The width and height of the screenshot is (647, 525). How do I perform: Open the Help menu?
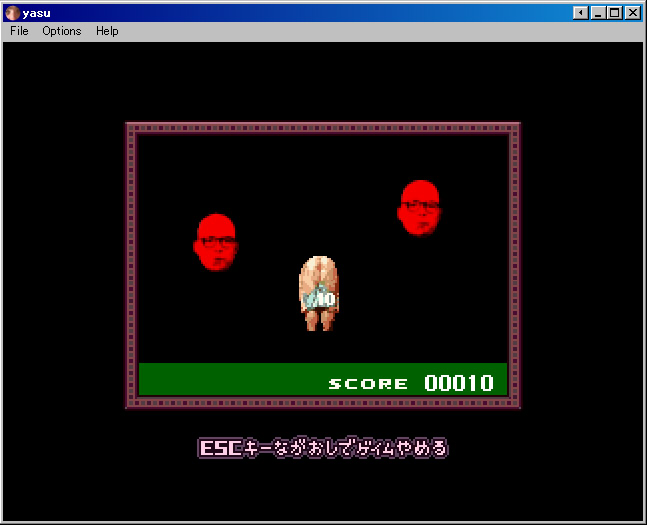107,31
